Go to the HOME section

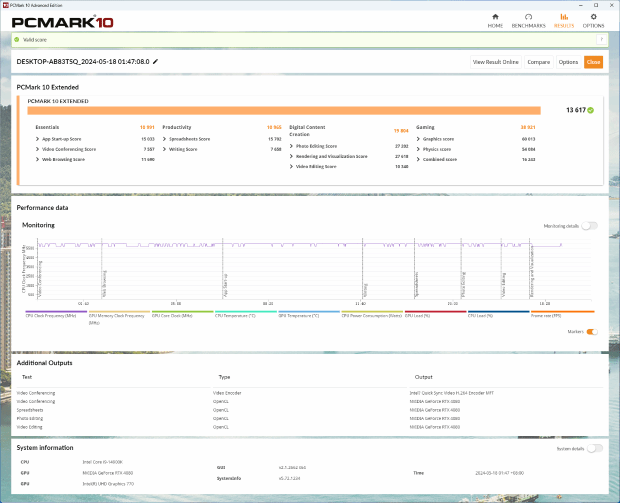495,21
